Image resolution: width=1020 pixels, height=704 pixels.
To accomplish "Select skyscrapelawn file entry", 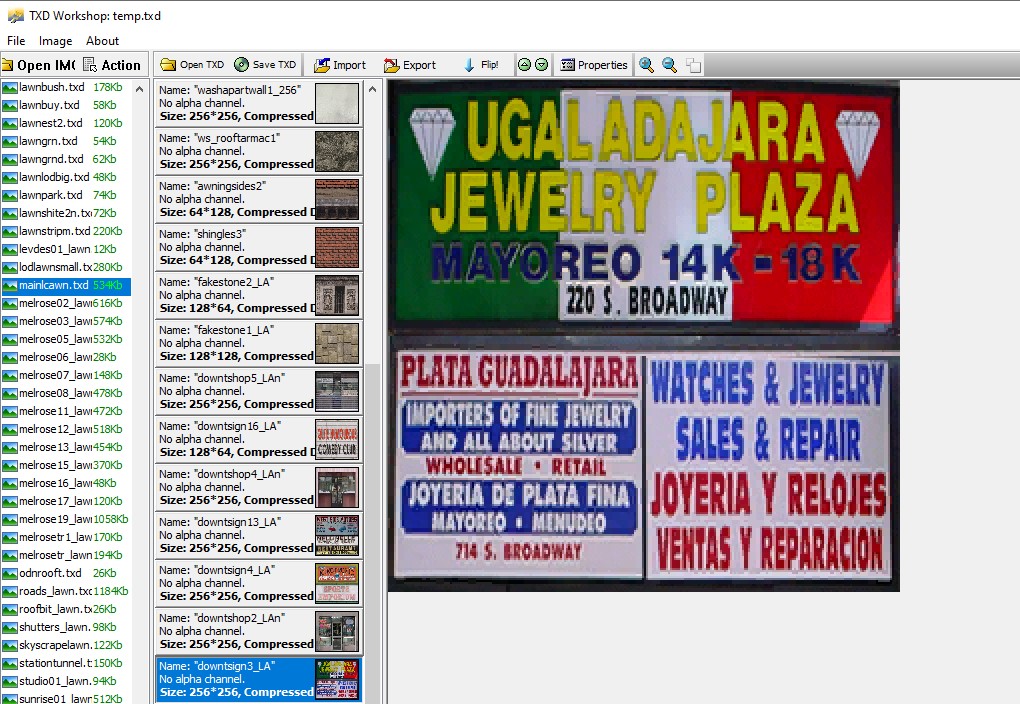I will click(66, 645).
